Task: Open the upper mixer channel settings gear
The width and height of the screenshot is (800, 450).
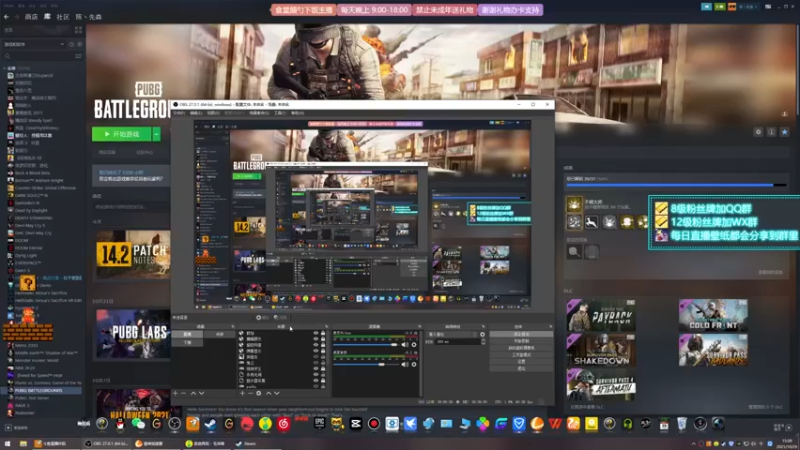Action: click(414, 345)
